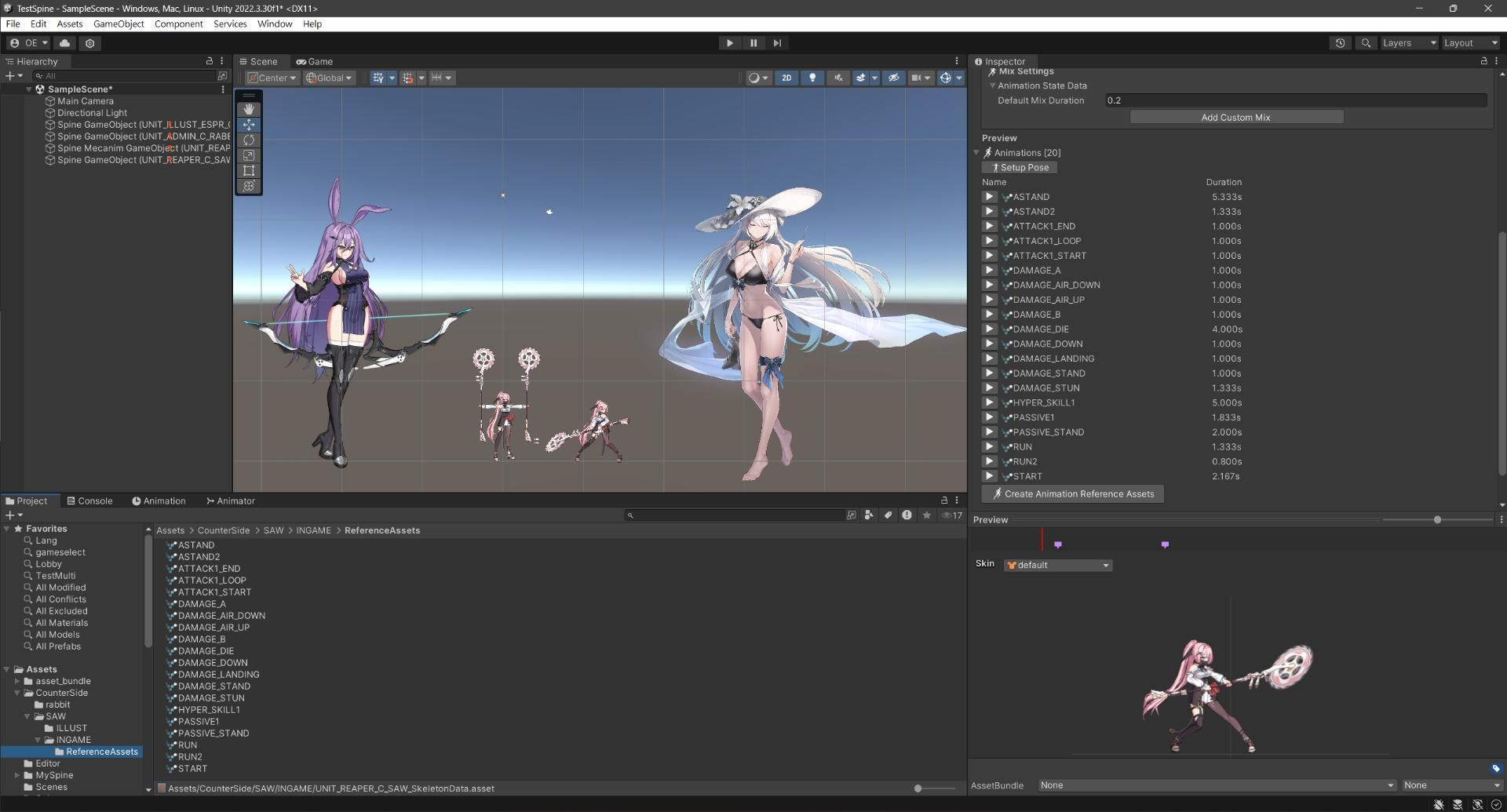
Task: Adjust the Preview zoom slider
Action: 1437,519
